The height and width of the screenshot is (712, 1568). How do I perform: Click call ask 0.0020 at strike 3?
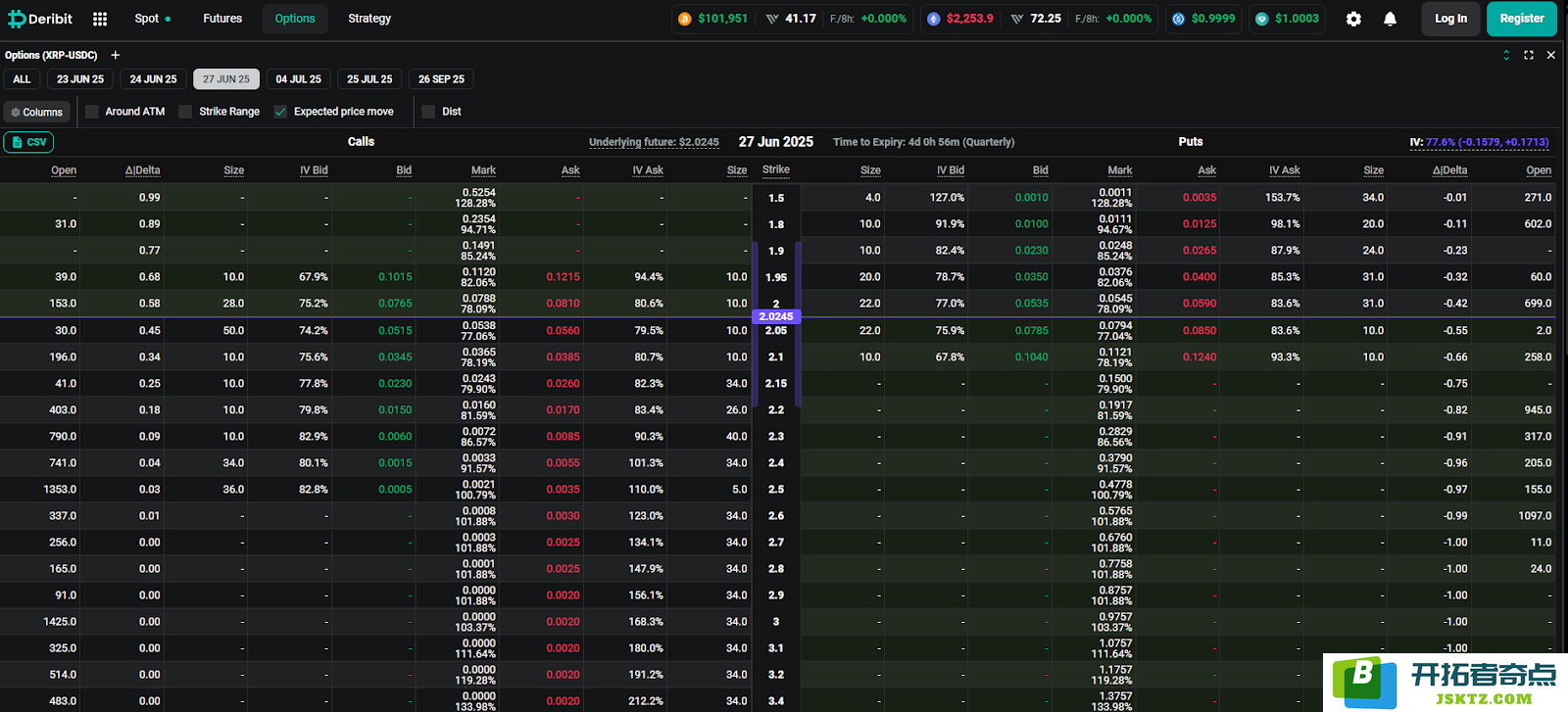(x=563, y=622)
